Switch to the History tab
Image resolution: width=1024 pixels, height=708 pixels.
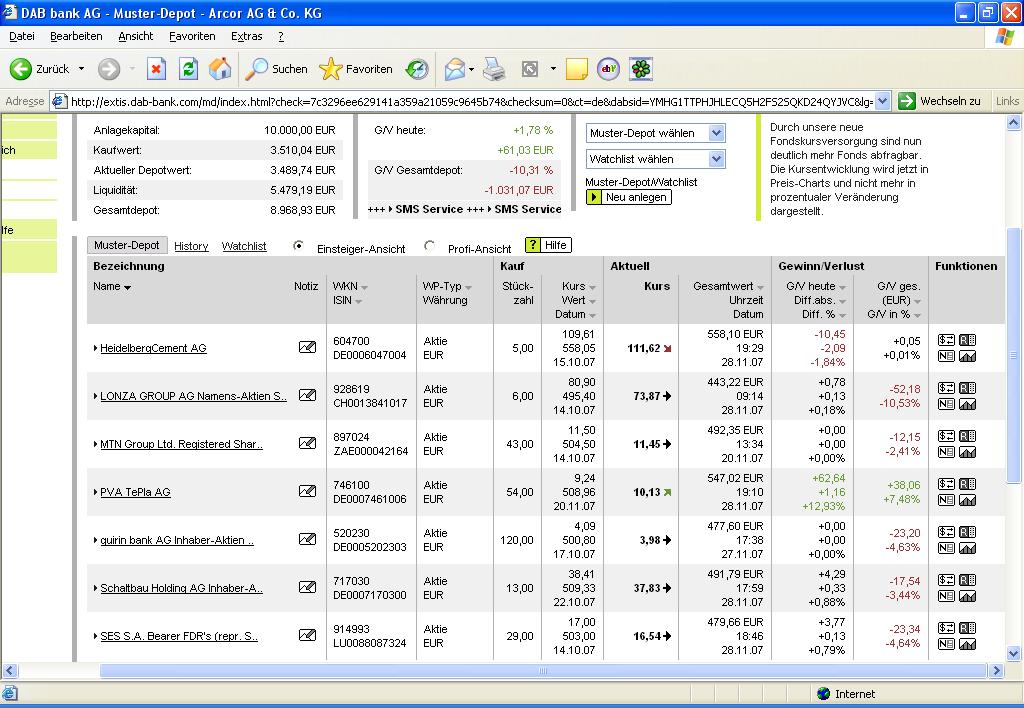point(191,246)
